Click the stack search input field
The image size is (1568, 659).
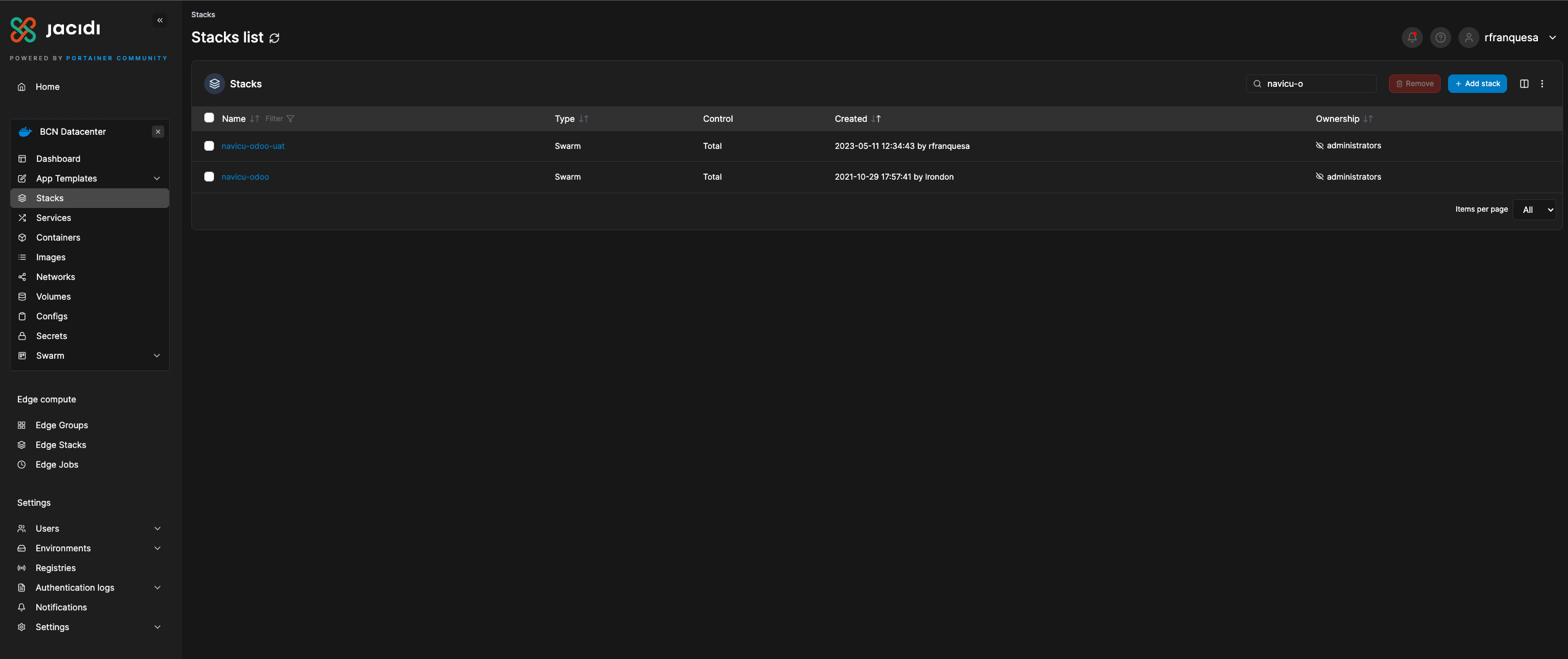[1316, 84]
